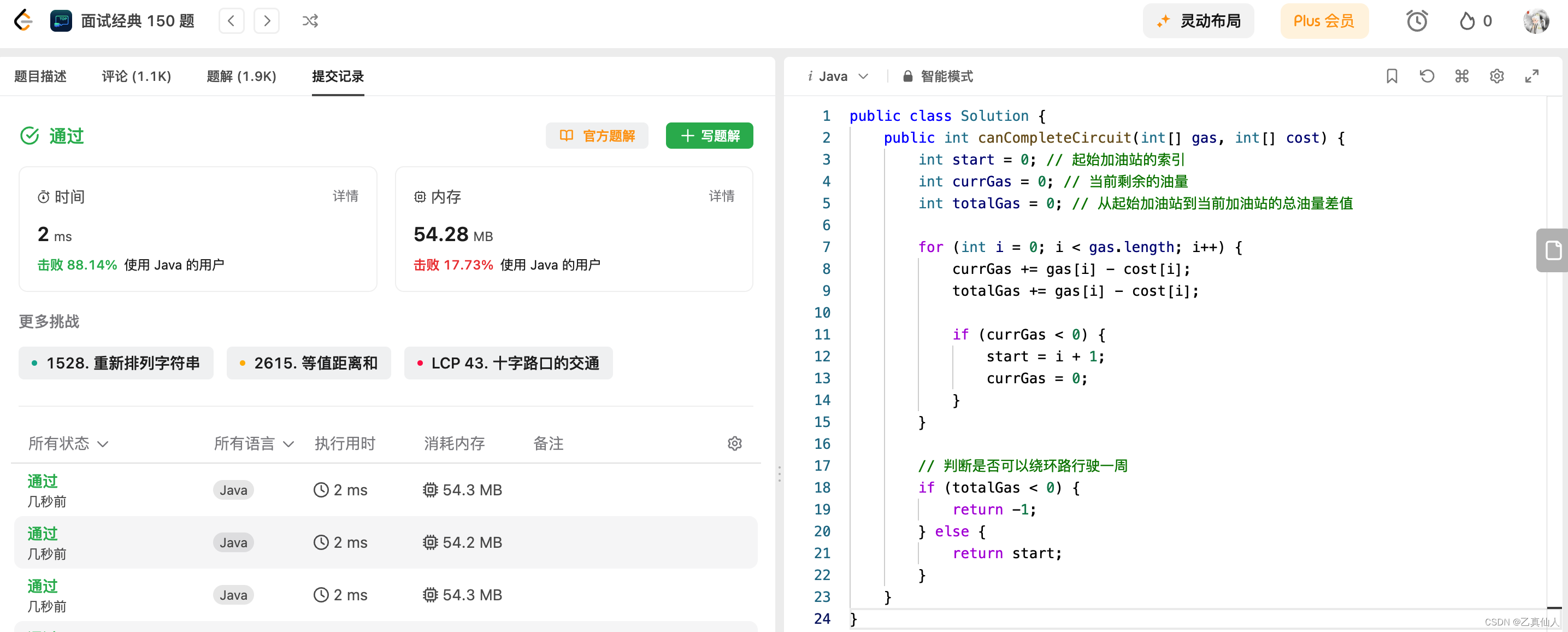Open the editor settings gear
1568x632 pixels.
pyautogui.click(x=1497, y=76)
